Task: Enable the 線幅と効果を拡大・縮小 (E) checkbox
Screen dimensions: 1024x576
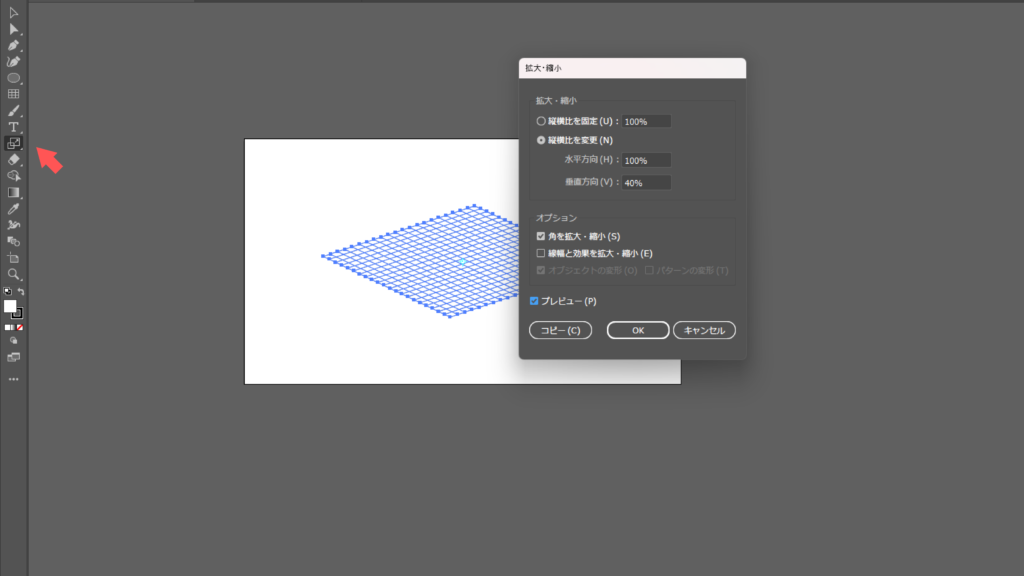Action: tap(541, 253)
